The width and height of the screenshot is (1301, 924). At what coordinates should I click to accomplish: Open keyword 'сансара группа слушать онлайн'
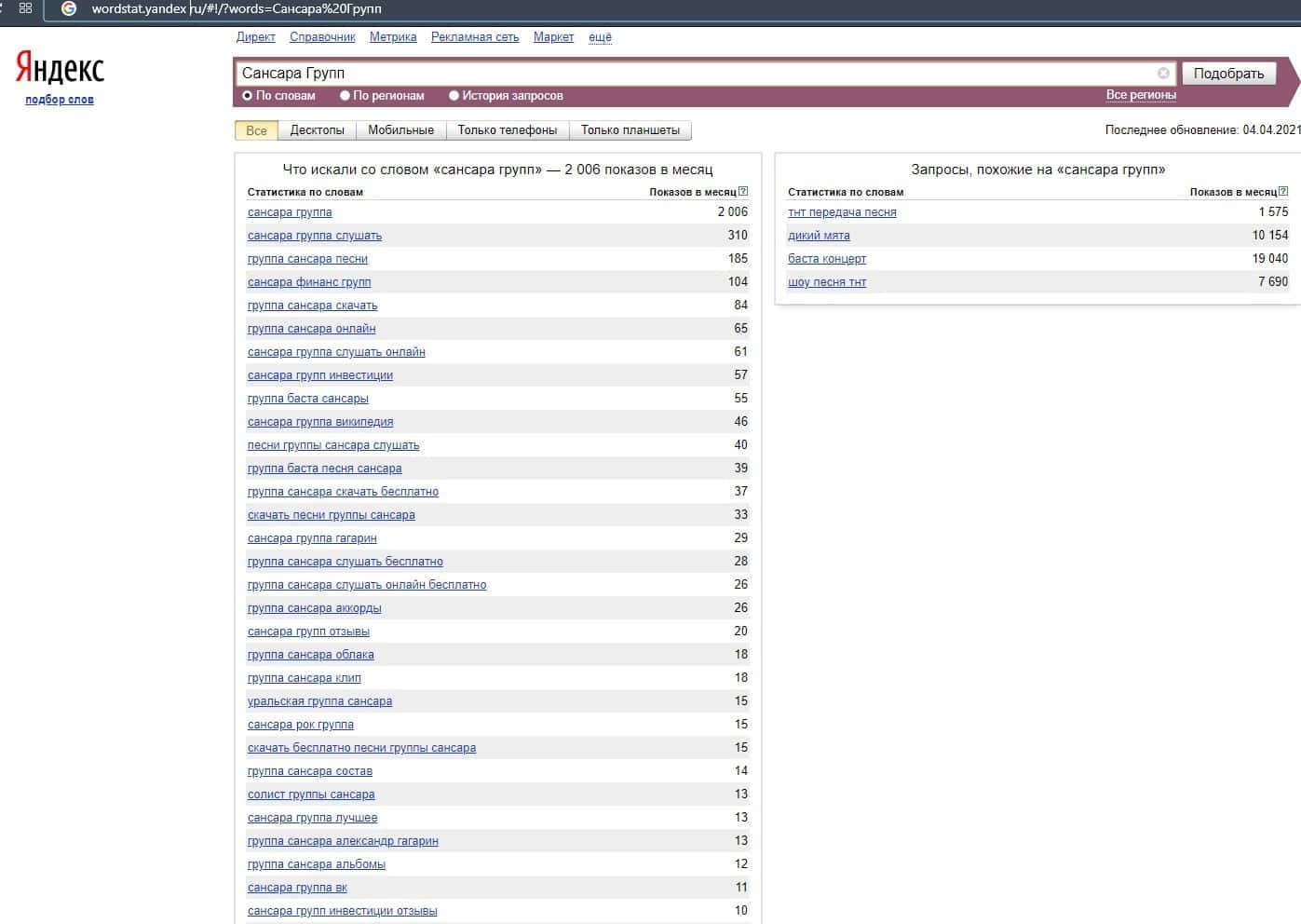pos(336,352)
